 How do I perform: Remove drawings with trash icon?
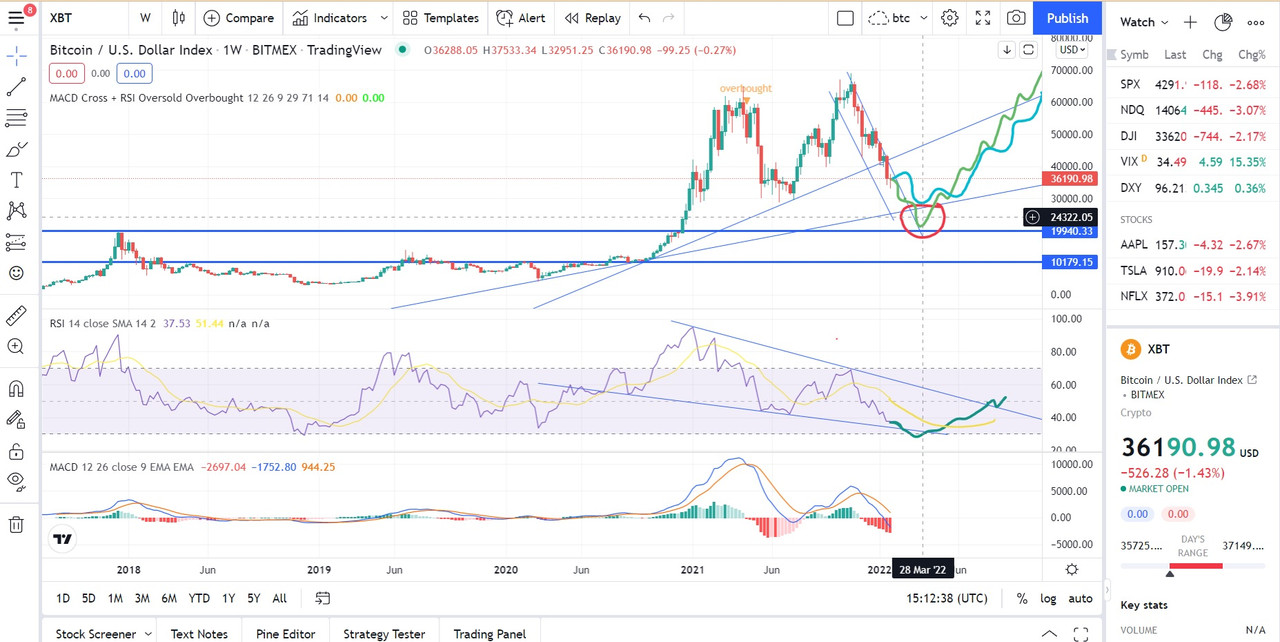[x=16, y=524]
